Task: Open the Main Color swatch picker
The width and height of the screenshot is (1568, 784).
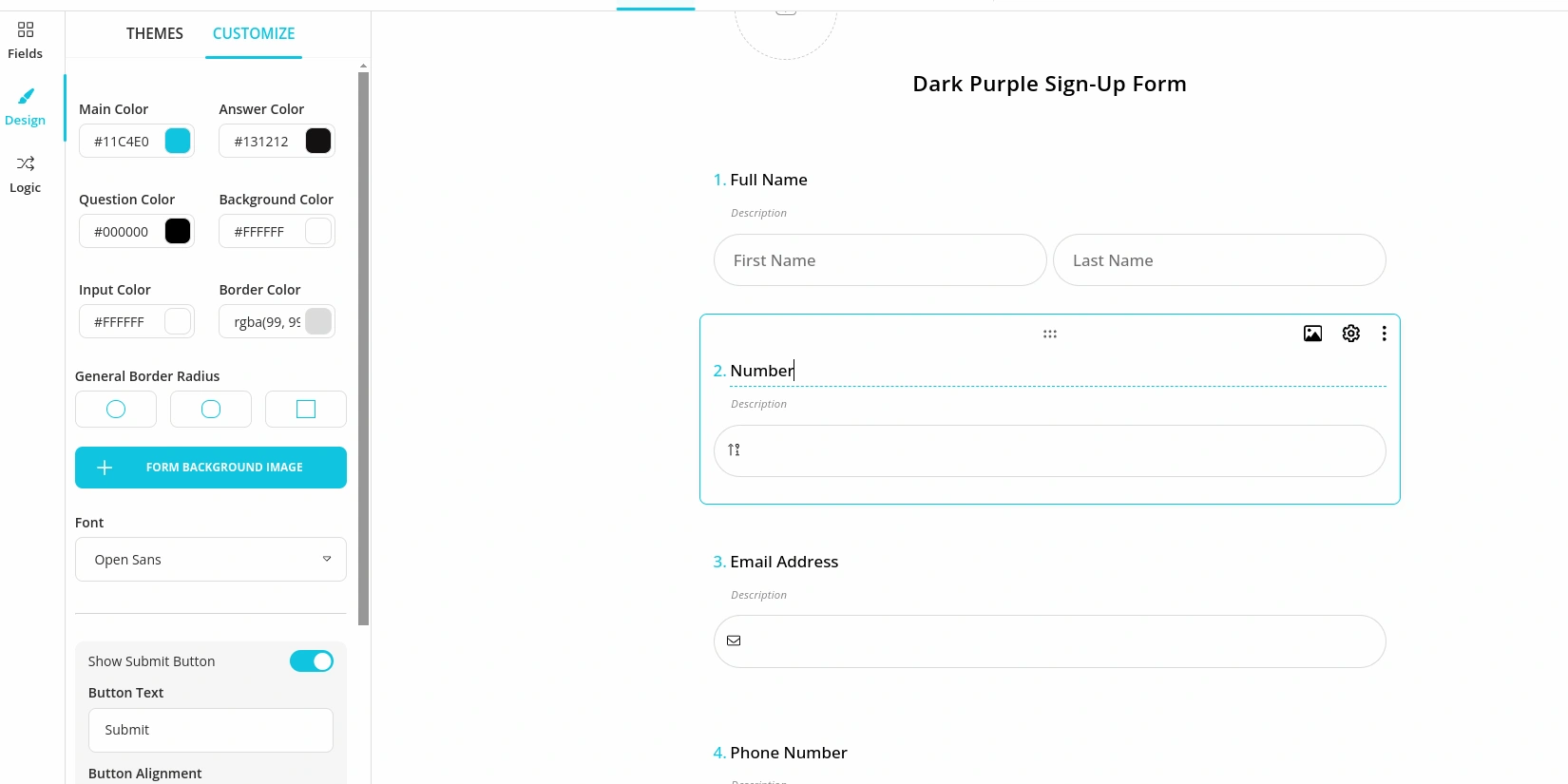Action: tap(177, 141)
